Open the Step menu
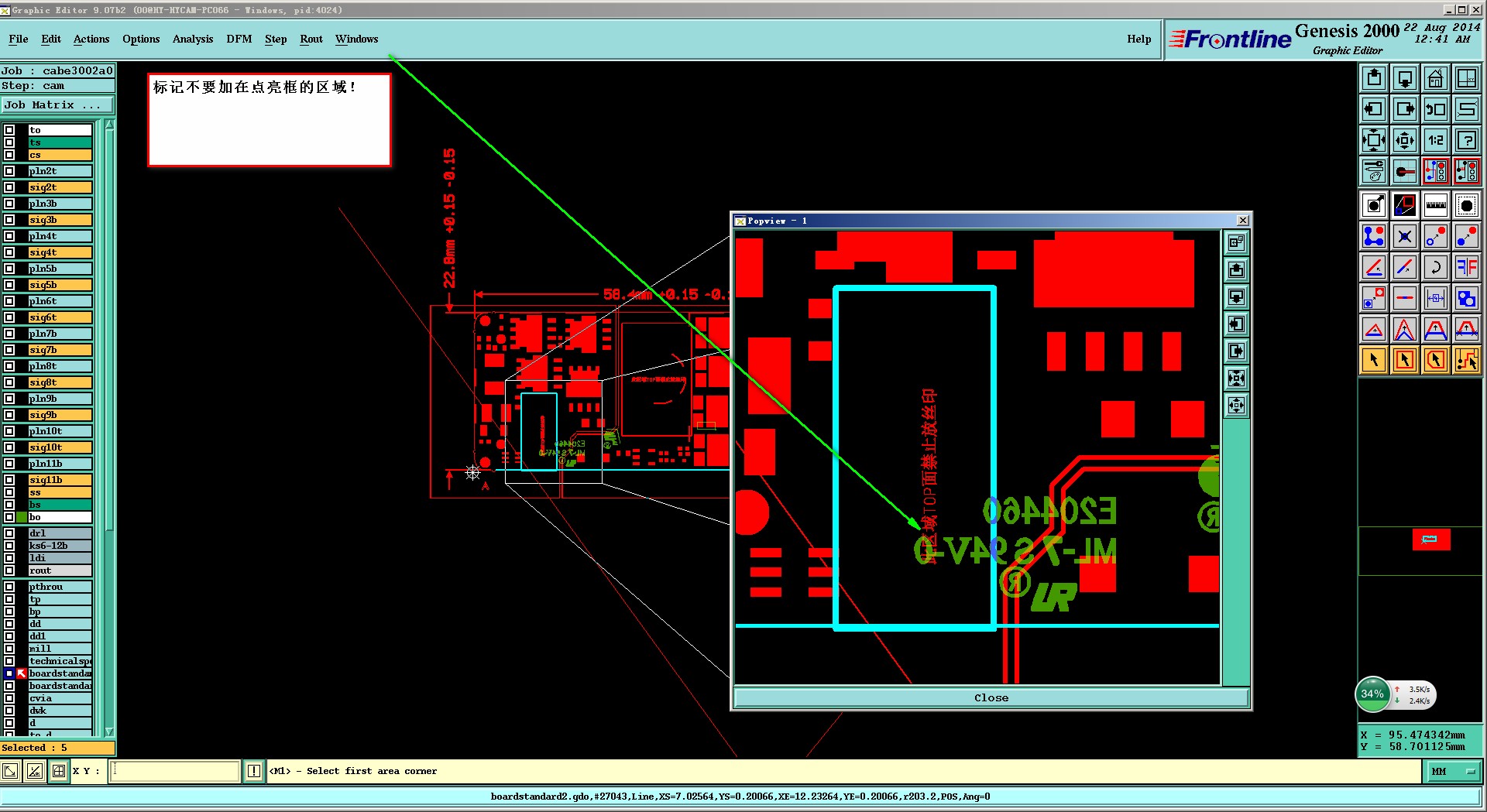 [x=276, y=39]
